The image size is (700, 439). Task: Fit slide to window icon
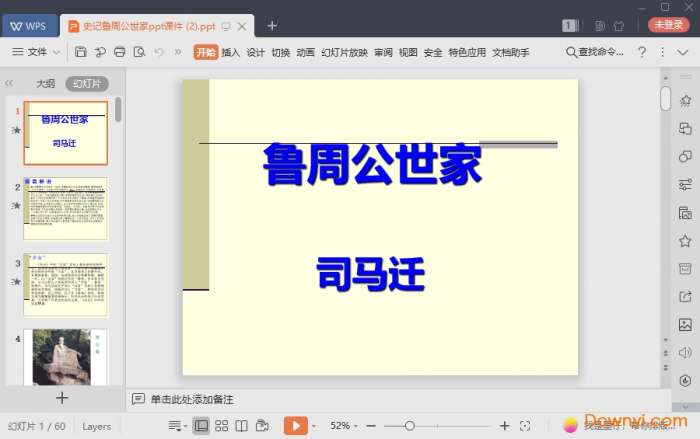click(x=525, y=426)
